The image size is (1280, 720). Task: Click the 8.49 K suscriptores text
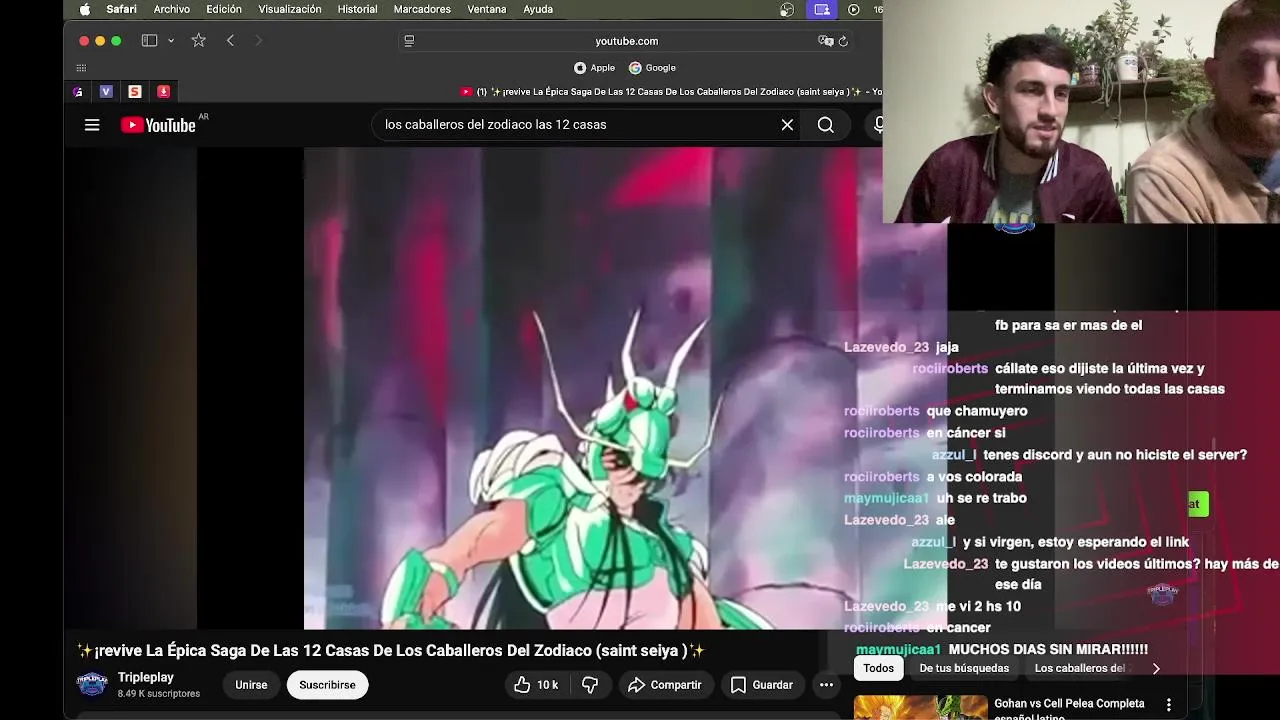[159, 694]
